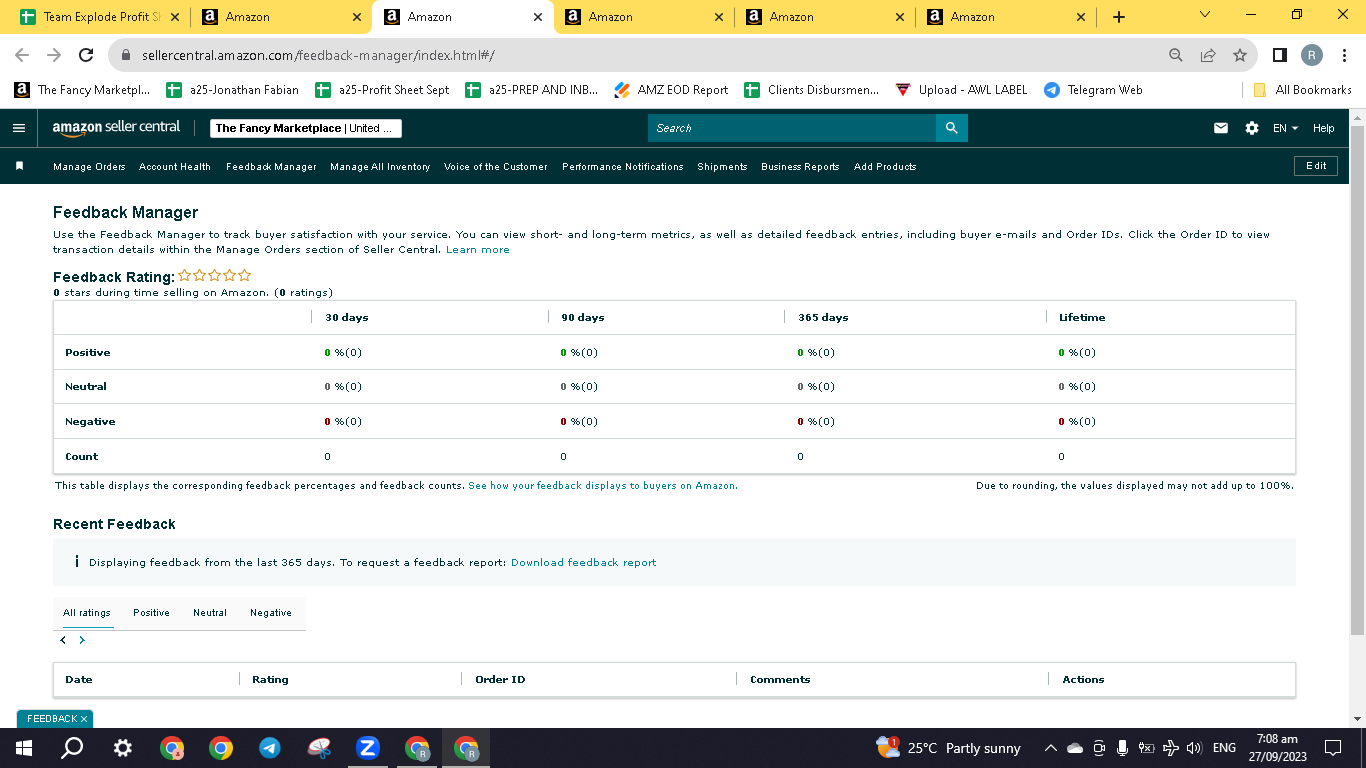The image size is (1366, 768).
Task: Open the All Bookmarks folder
Action: (1303, 90)
